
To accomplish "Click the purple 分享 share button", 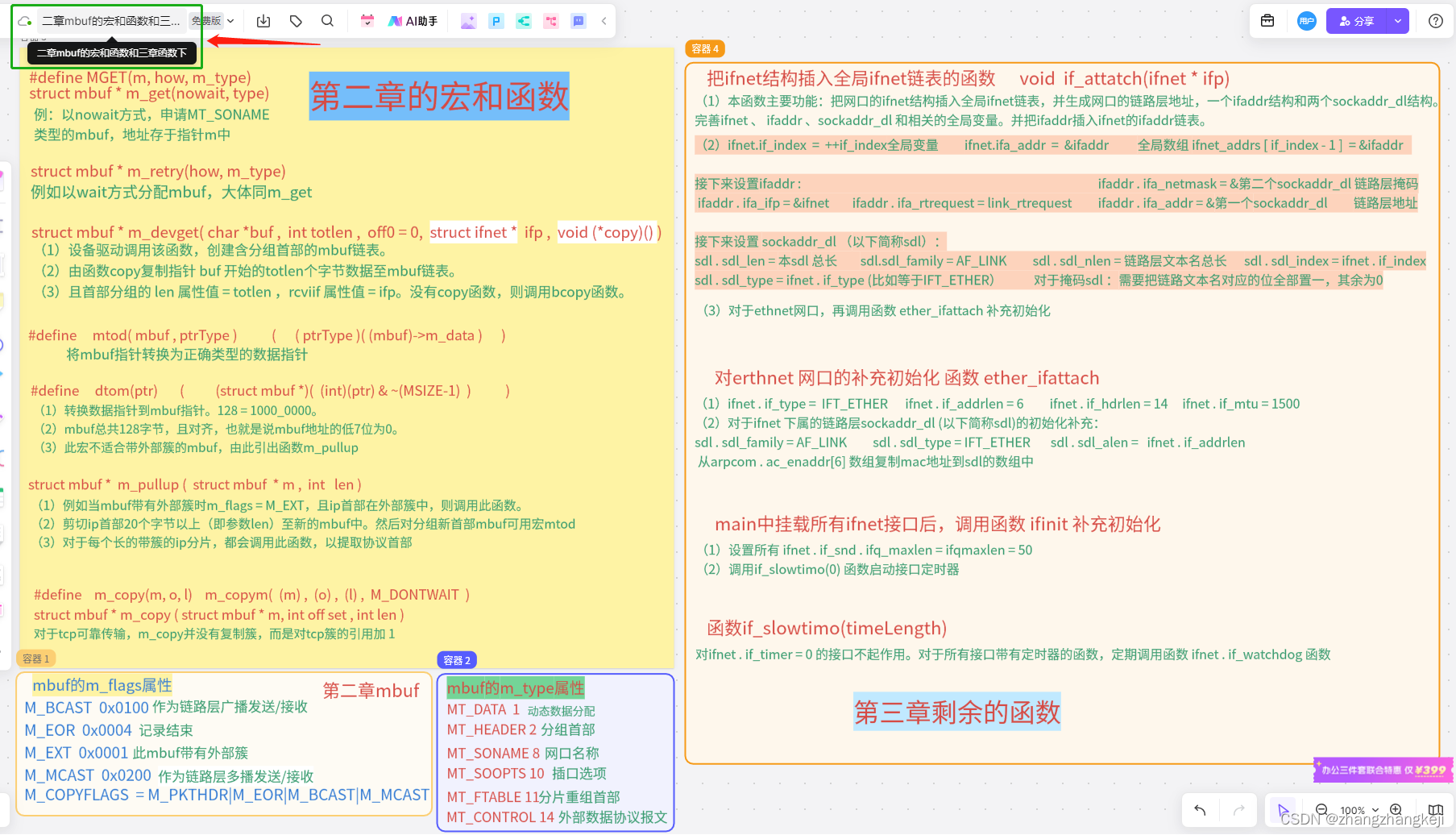I will 1357,21.
